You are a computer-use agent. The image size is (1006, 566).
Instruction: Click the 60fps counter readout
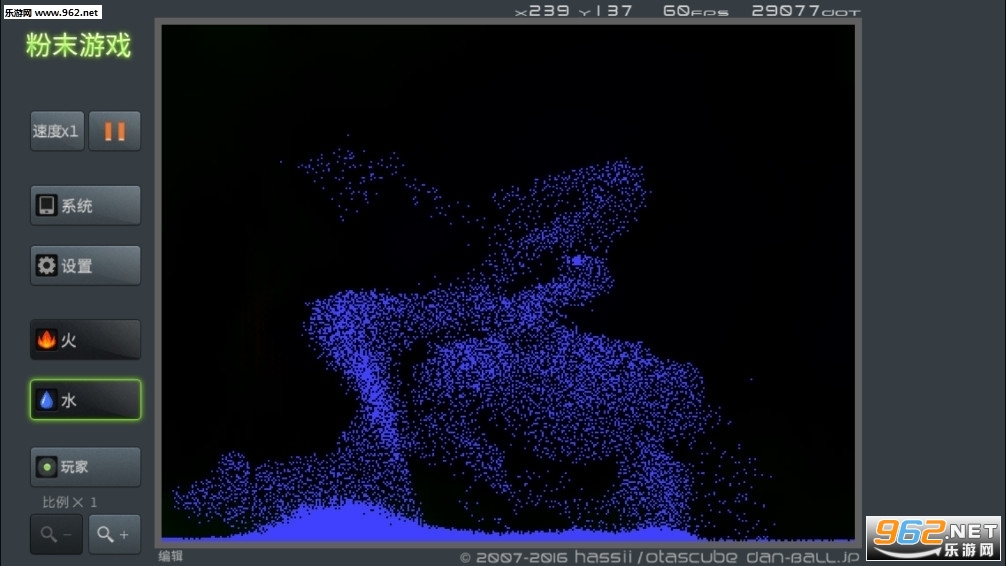[x=695, y=11]
